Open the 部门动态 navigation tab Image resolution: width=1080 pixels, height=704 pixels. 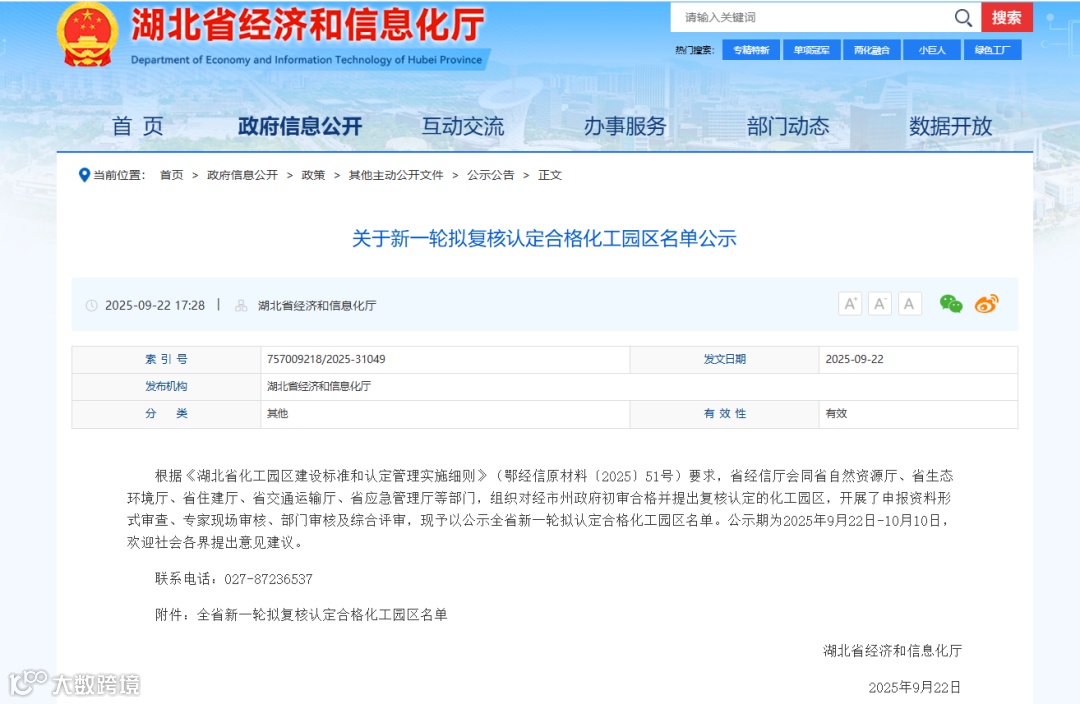coord(788,126)
